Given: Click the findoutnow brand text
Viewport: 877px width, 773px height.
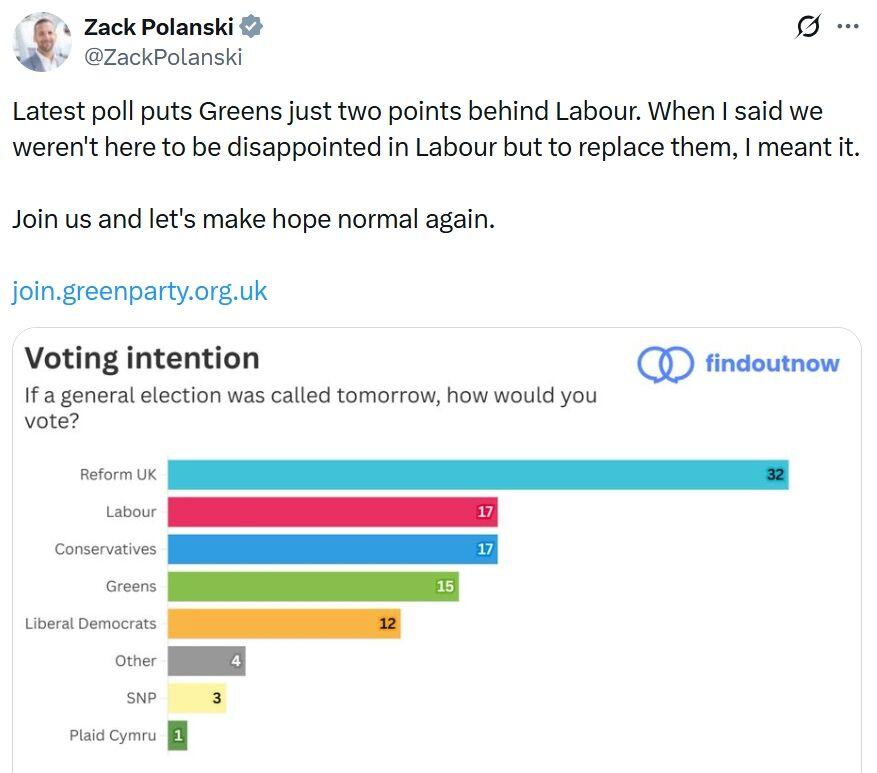Looking at the screenshot, I should 771,364.
